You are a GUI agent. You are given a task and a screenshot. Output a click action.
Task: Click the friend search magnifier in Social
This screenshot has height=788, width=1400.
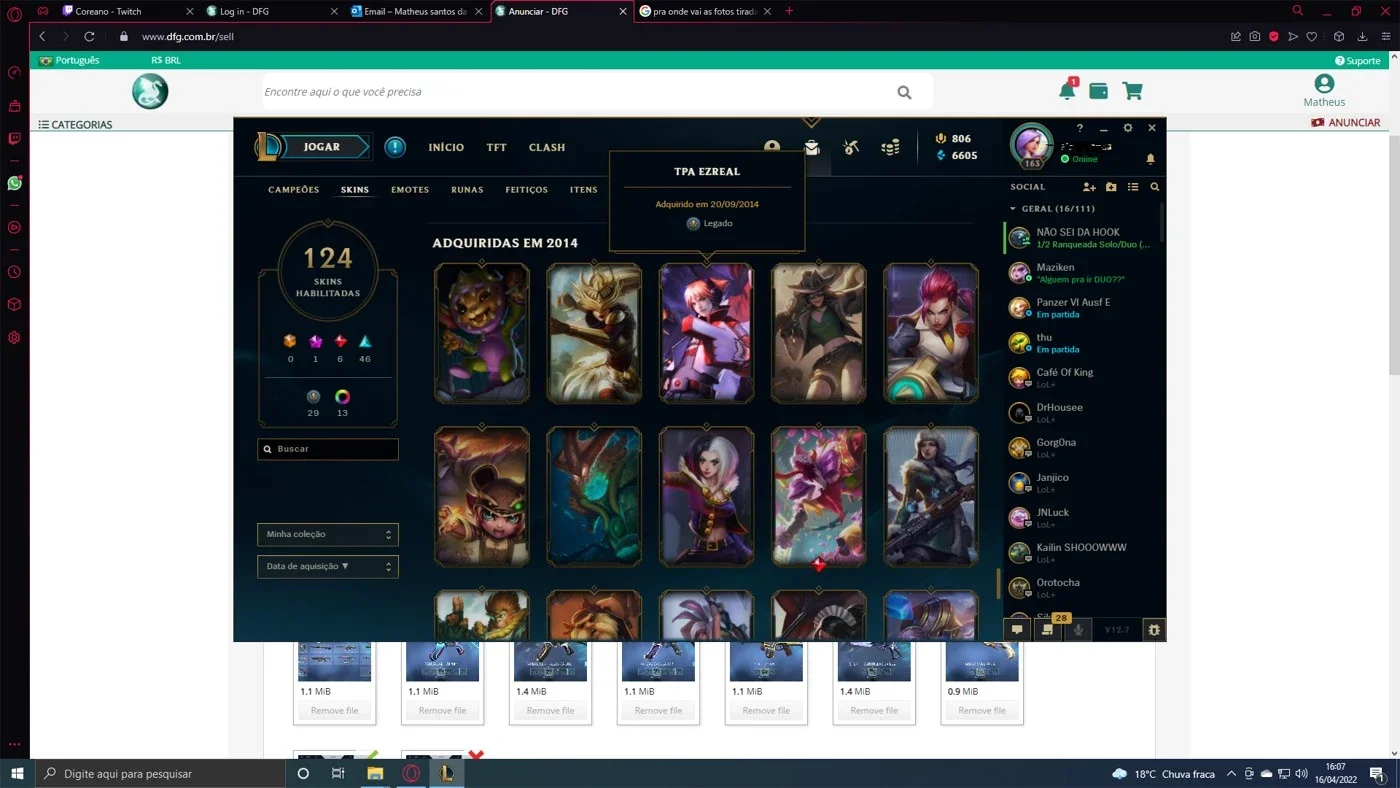point(1155,187)
